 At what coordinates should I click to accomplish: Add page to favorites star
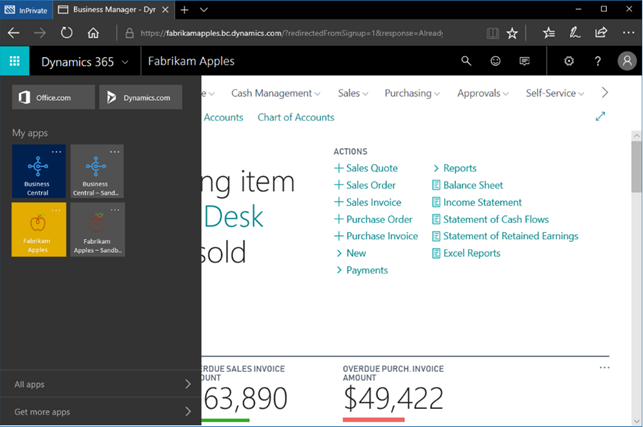(x=512, y=33)
